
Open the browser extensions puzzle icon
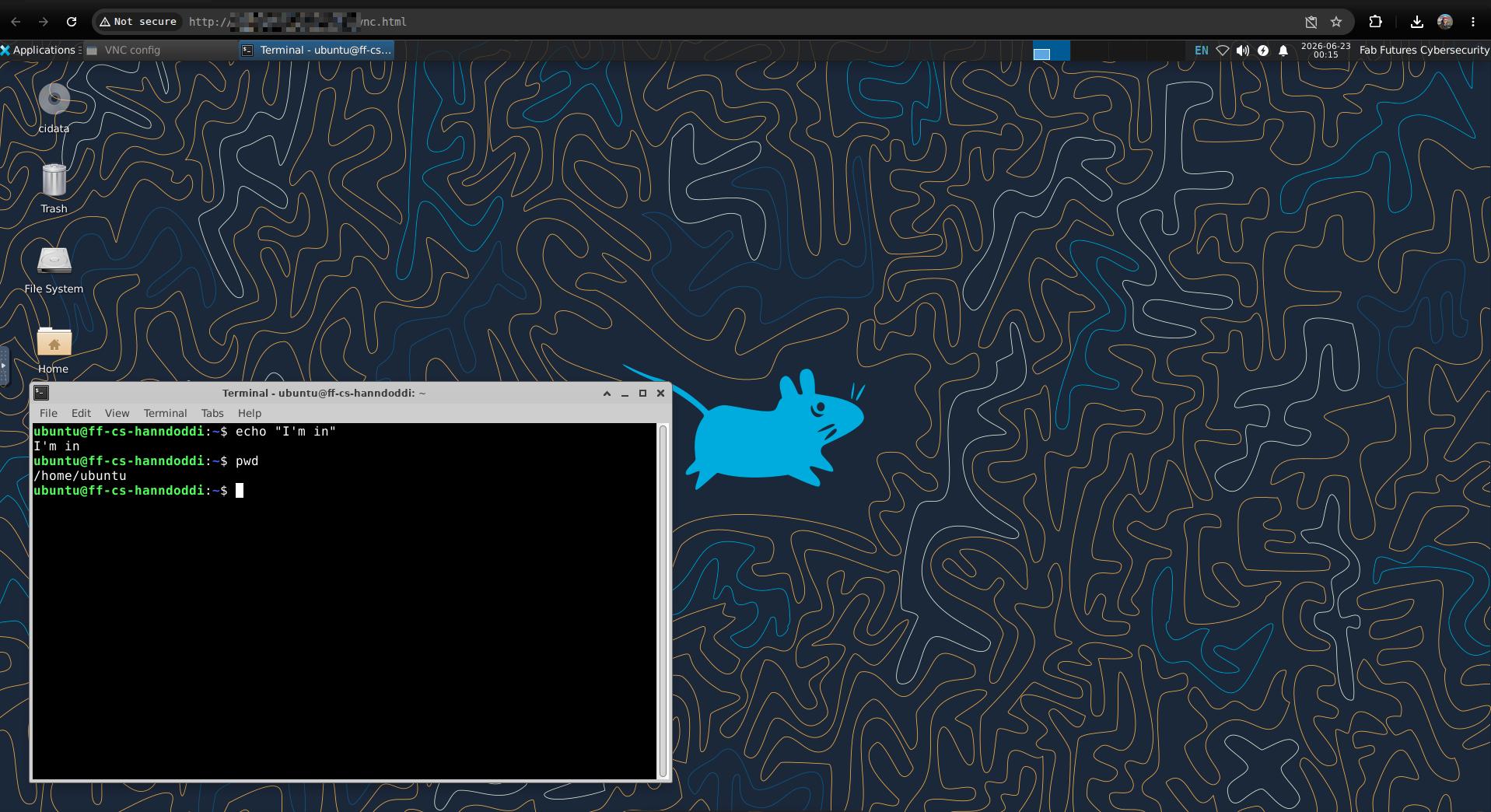click(x=1375, y=22)
